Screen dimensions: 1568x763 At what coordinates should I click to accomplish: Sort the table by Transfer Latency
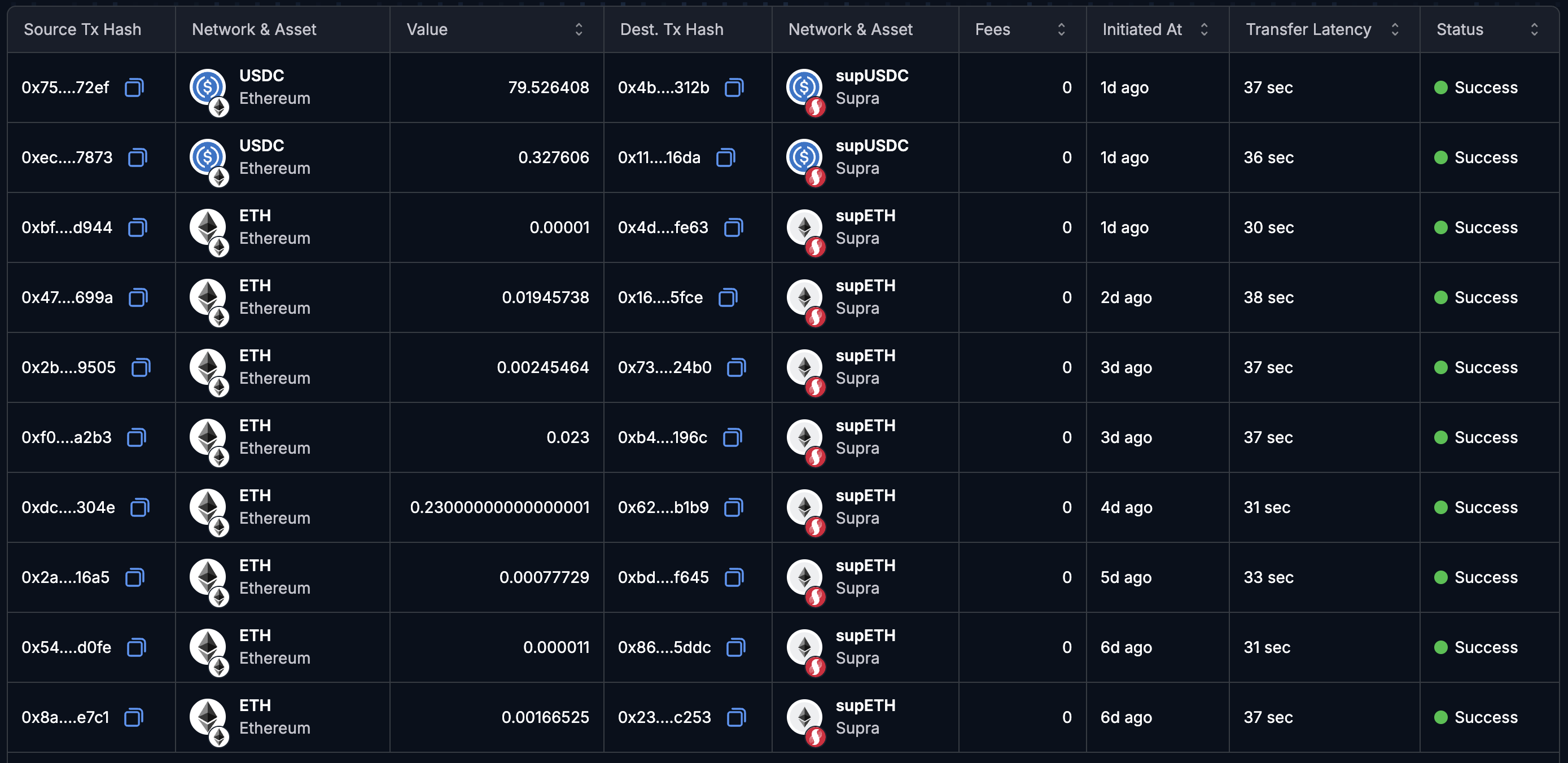point(1394,29)
